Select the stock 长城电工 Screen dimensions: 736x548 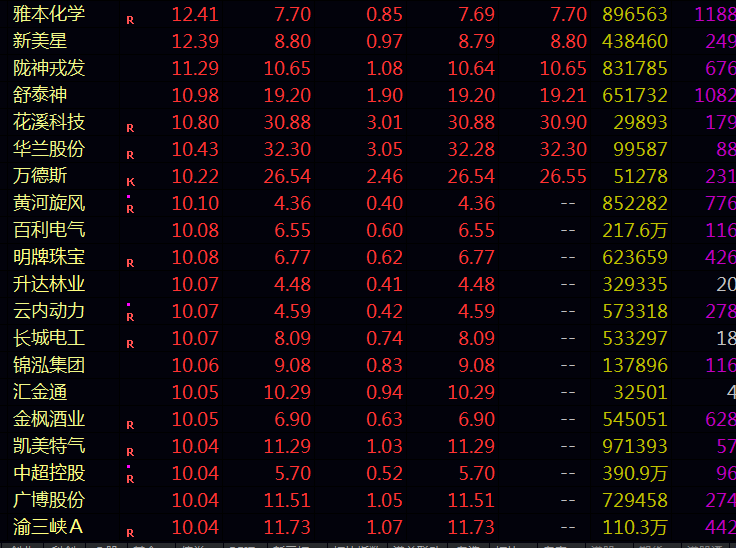tap(49, 338)
